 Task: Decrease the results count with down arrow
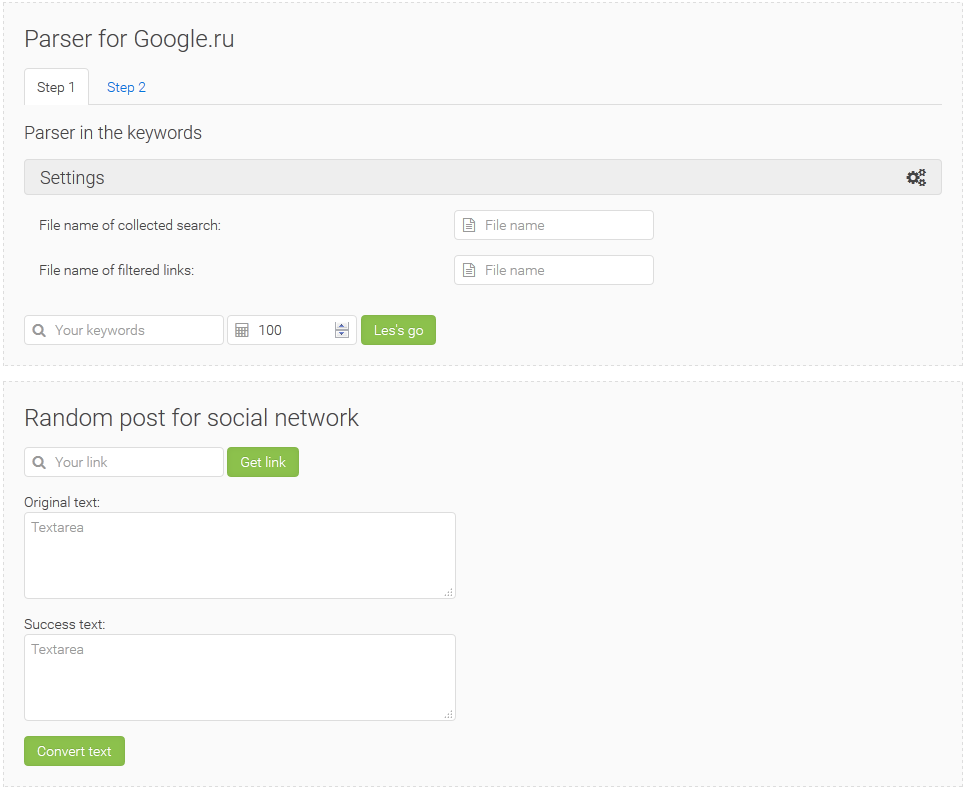(x=342, y=335)
